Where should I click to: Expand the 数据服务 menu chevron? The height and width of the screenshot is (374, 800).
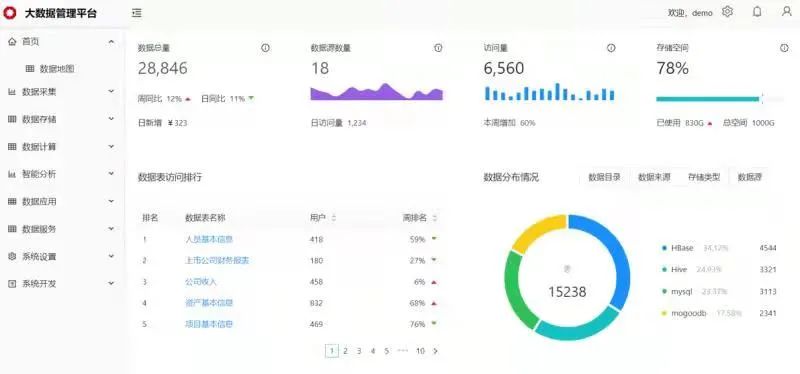111,229
